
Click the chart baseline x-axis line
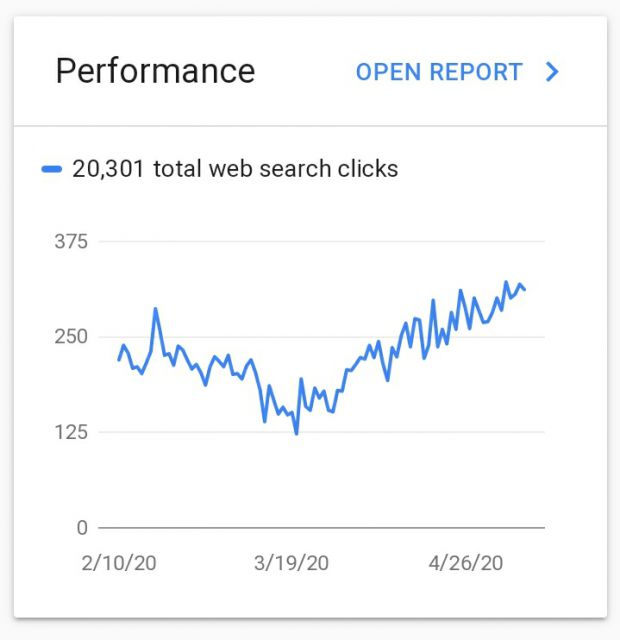pyautogui.click(x=322, y=528)
